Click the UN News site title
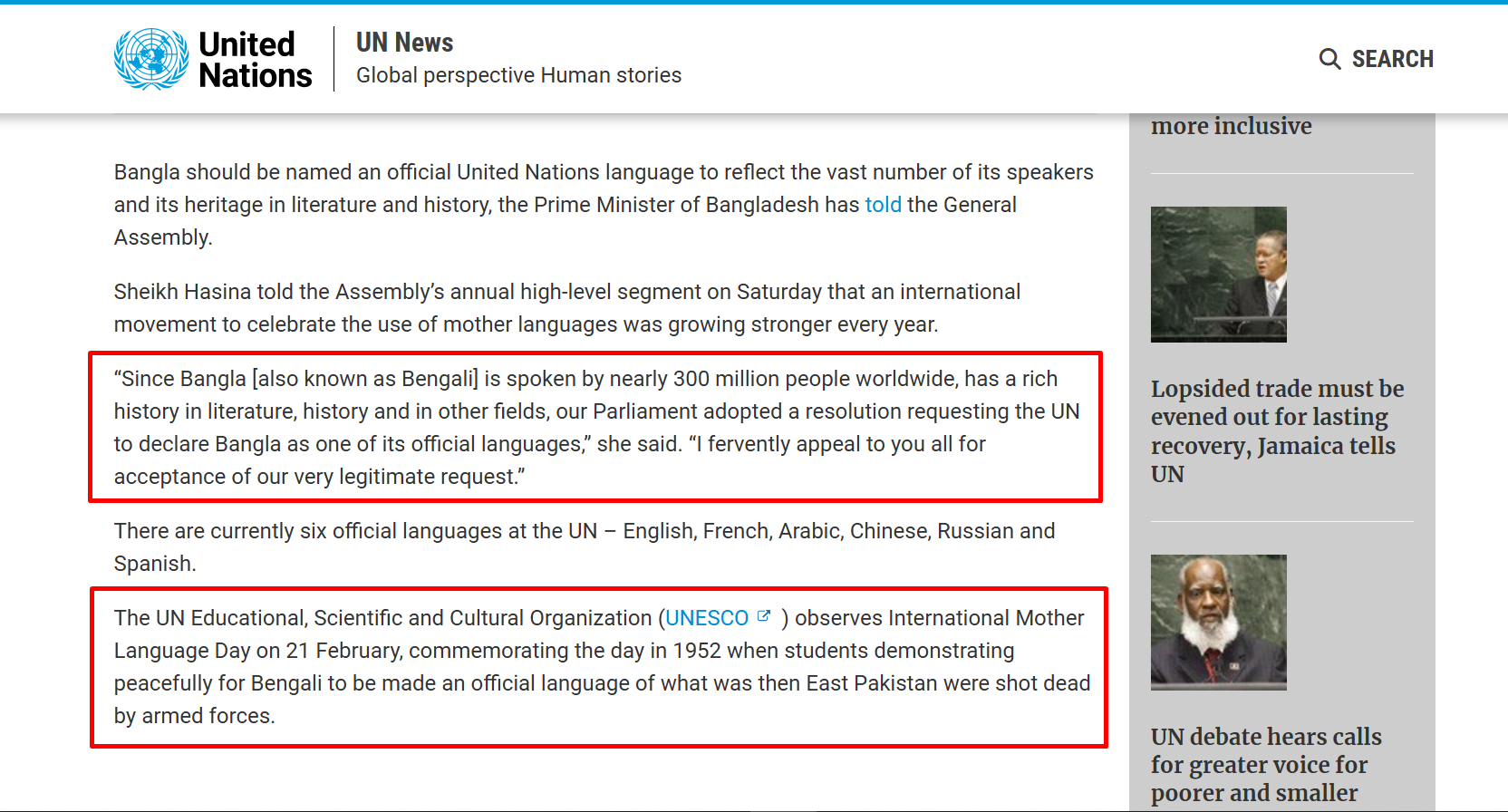 pyautogui.click(x=404, y=43)
